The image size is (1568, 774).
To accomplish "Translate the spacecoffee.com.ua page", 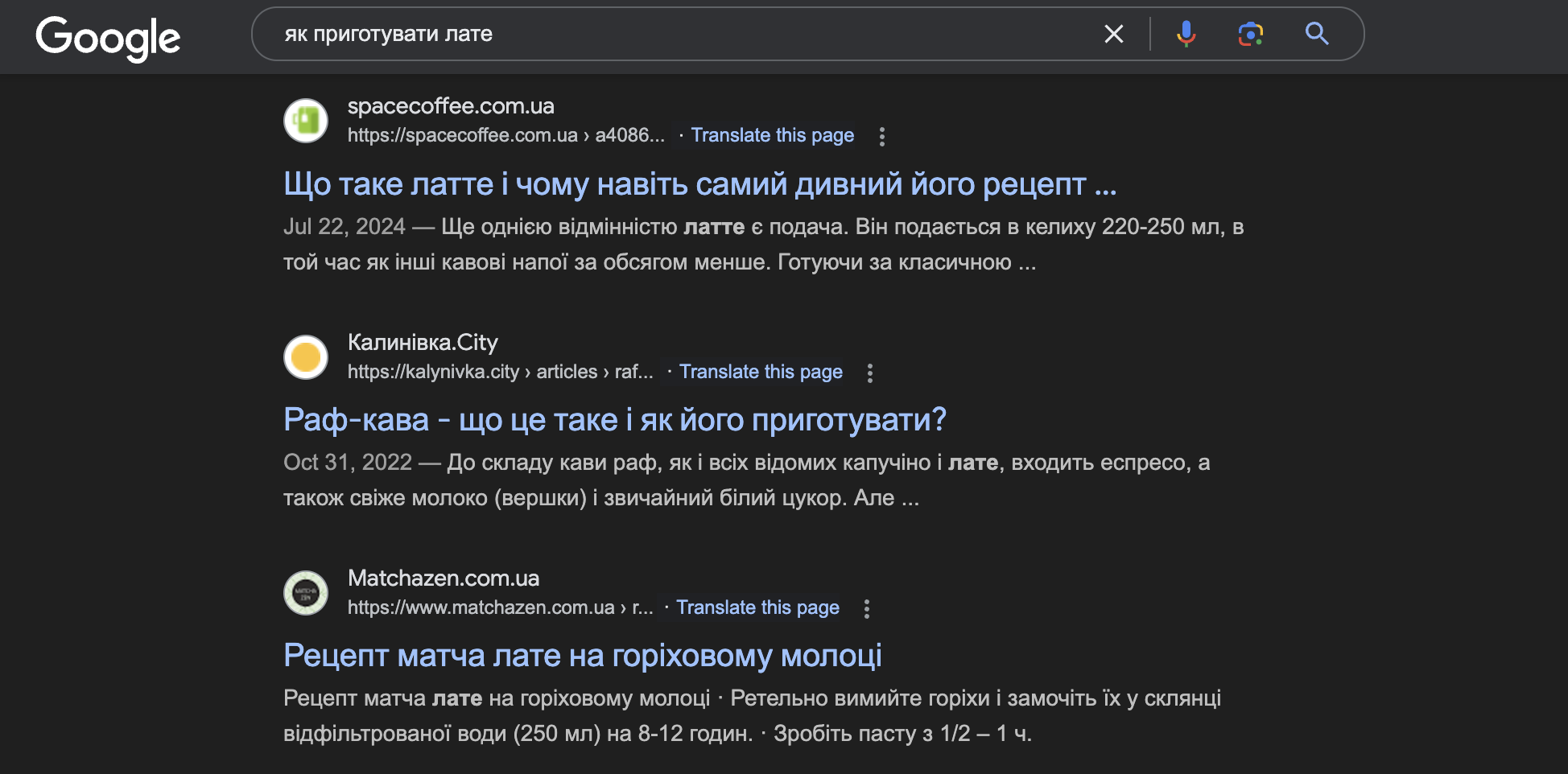I will pyautogui.click(x=772, y=135).
